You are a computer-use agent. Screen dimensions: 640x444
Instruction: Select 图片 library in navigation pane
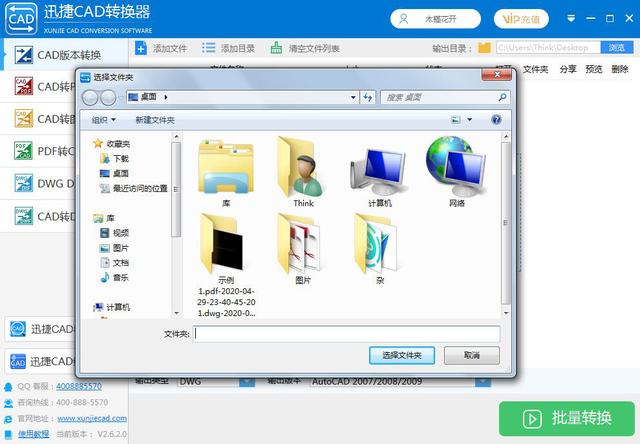pyautogui.click(x=115, y=248)
